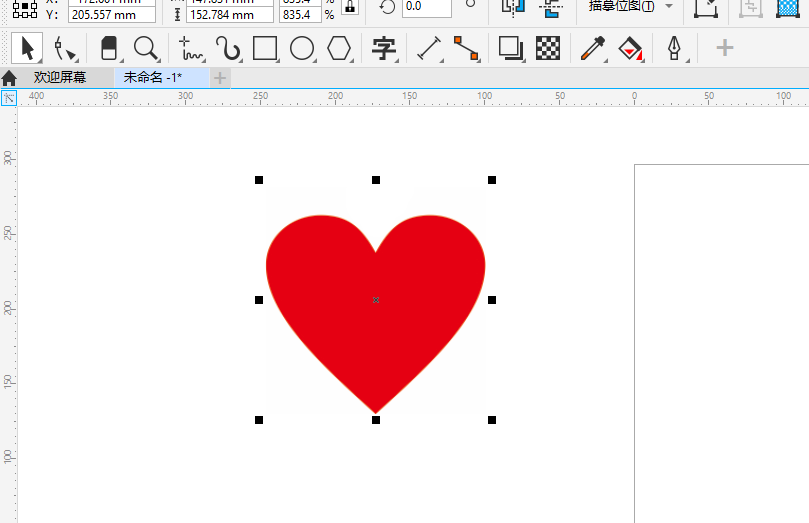Choose the Color Eyedropper tool

point(593,48)
